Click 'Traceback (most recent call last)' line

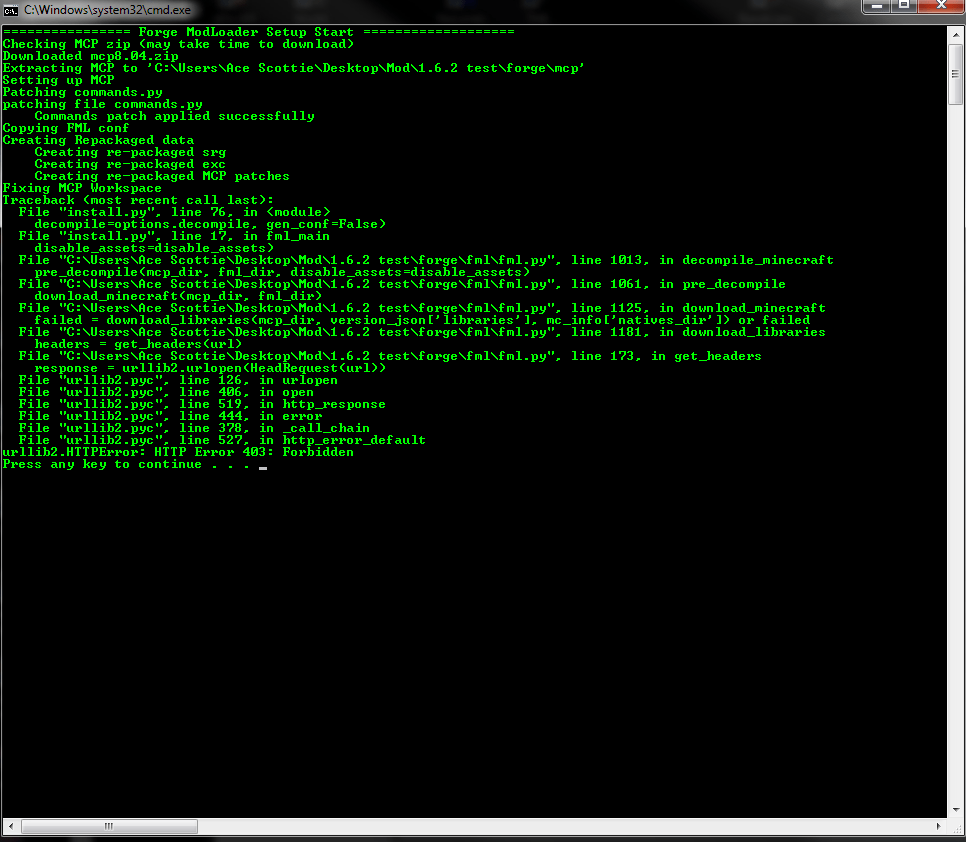[138, 200]
